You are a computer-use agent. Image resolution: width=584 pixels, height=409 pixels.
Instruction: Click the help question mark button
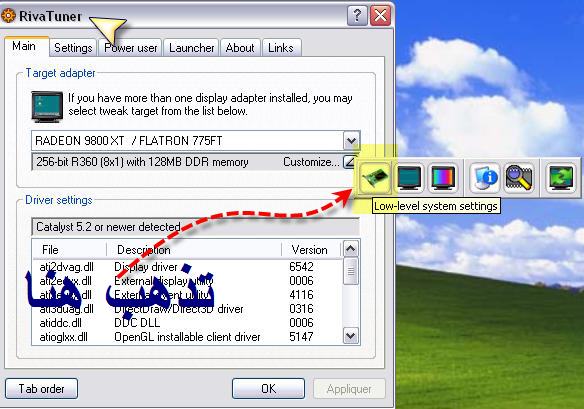(357, 16)
